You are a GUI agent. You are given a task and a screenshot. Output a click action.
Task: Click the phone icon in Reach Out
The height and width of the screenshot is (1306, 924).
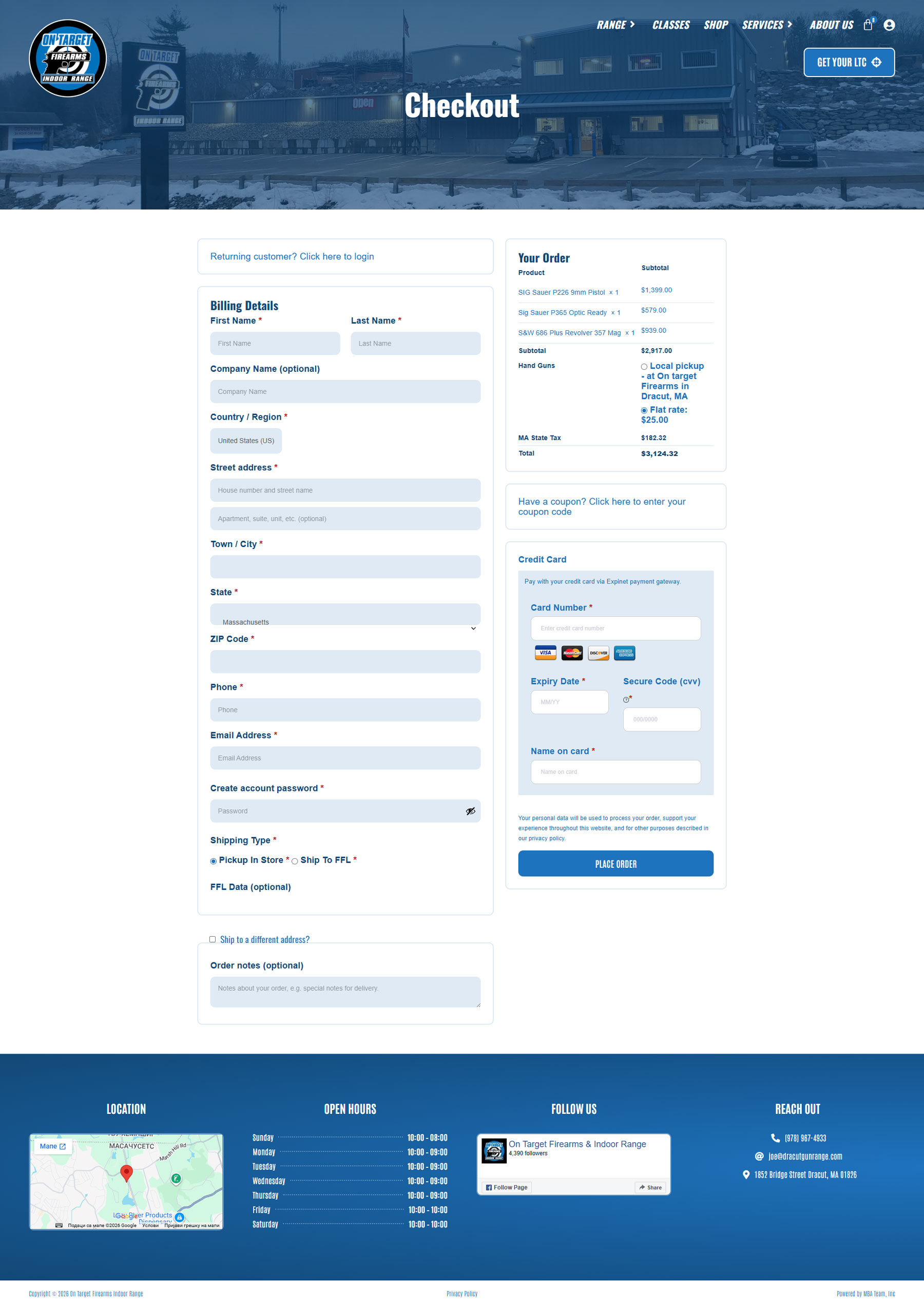coord(775,1138)
